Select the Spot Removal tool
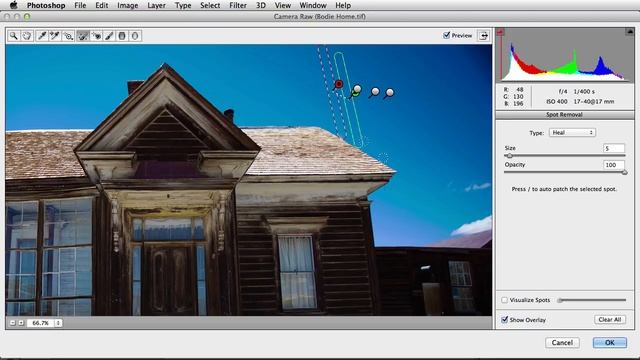This screenshot has height=360, width=640. [83, 36]
